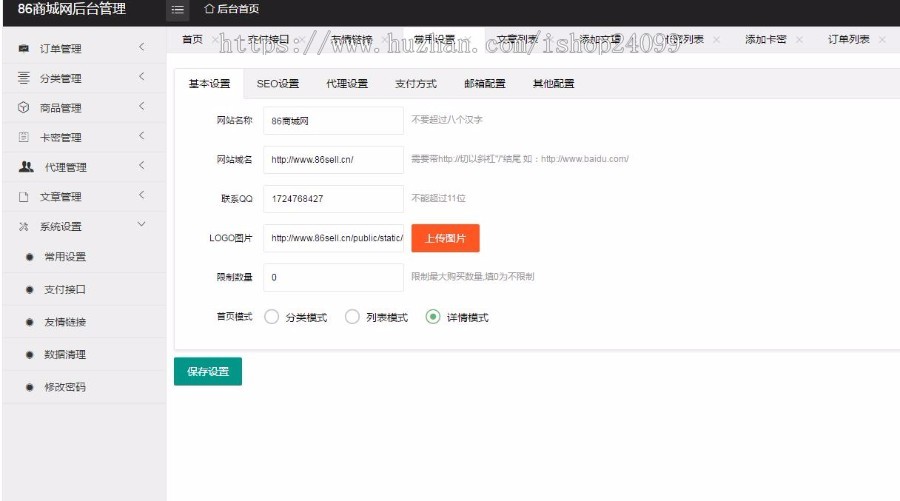The height and width of the screenshot is (501, 900).
Task: Open the 添加卡密 page tab
Action: (x=766, y=40)
